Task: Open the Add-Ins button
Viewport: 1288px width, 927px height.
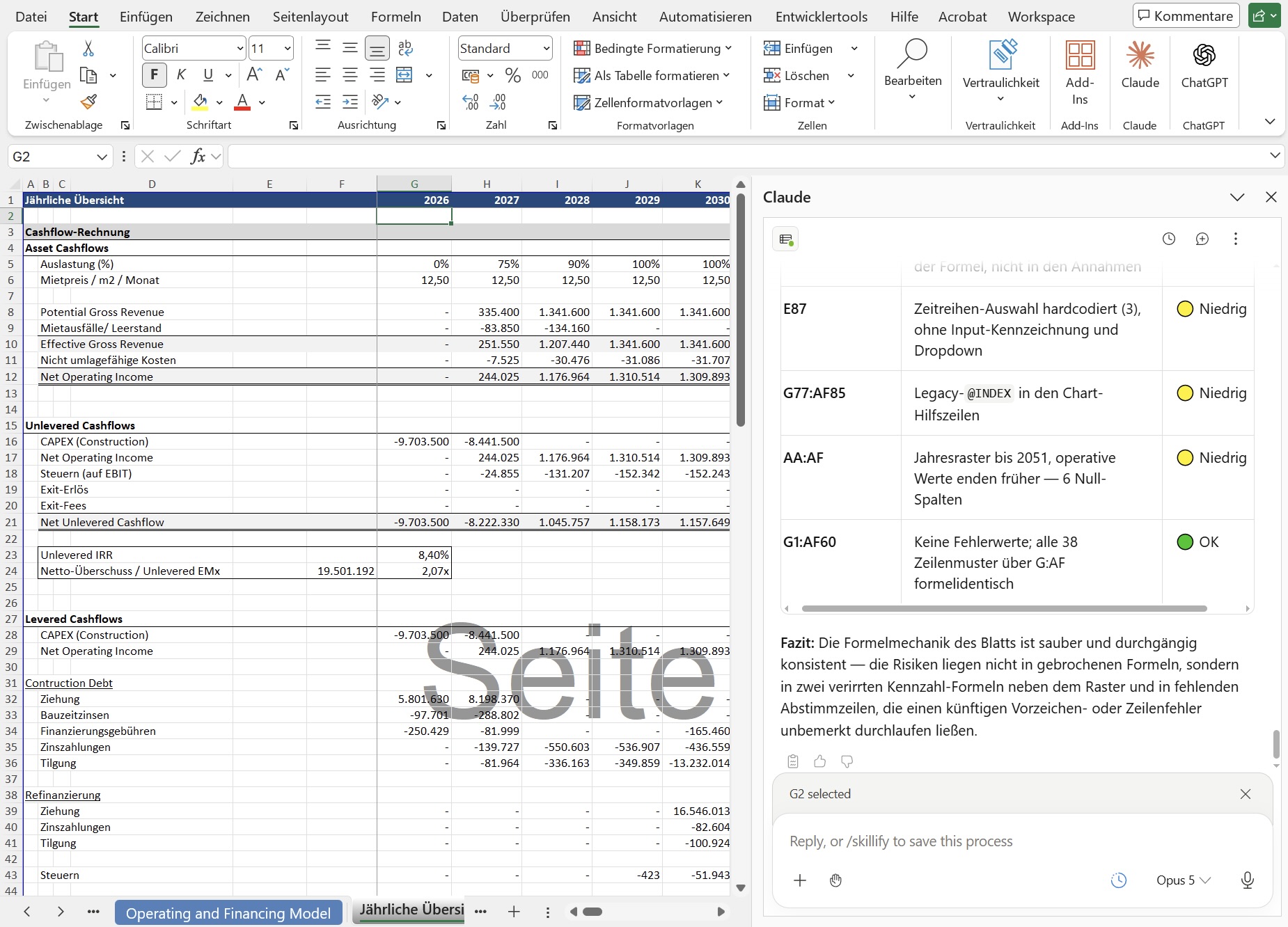Action: click(x=1080, y=72)
